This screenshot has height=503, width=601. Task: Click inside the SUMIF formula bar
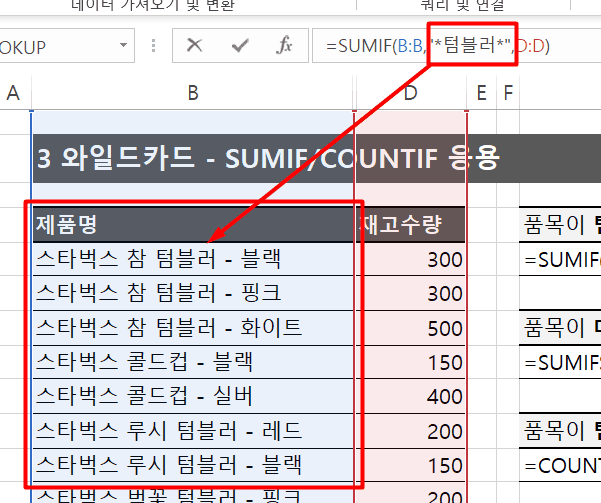pyautogui.click(x=456, y=45)
